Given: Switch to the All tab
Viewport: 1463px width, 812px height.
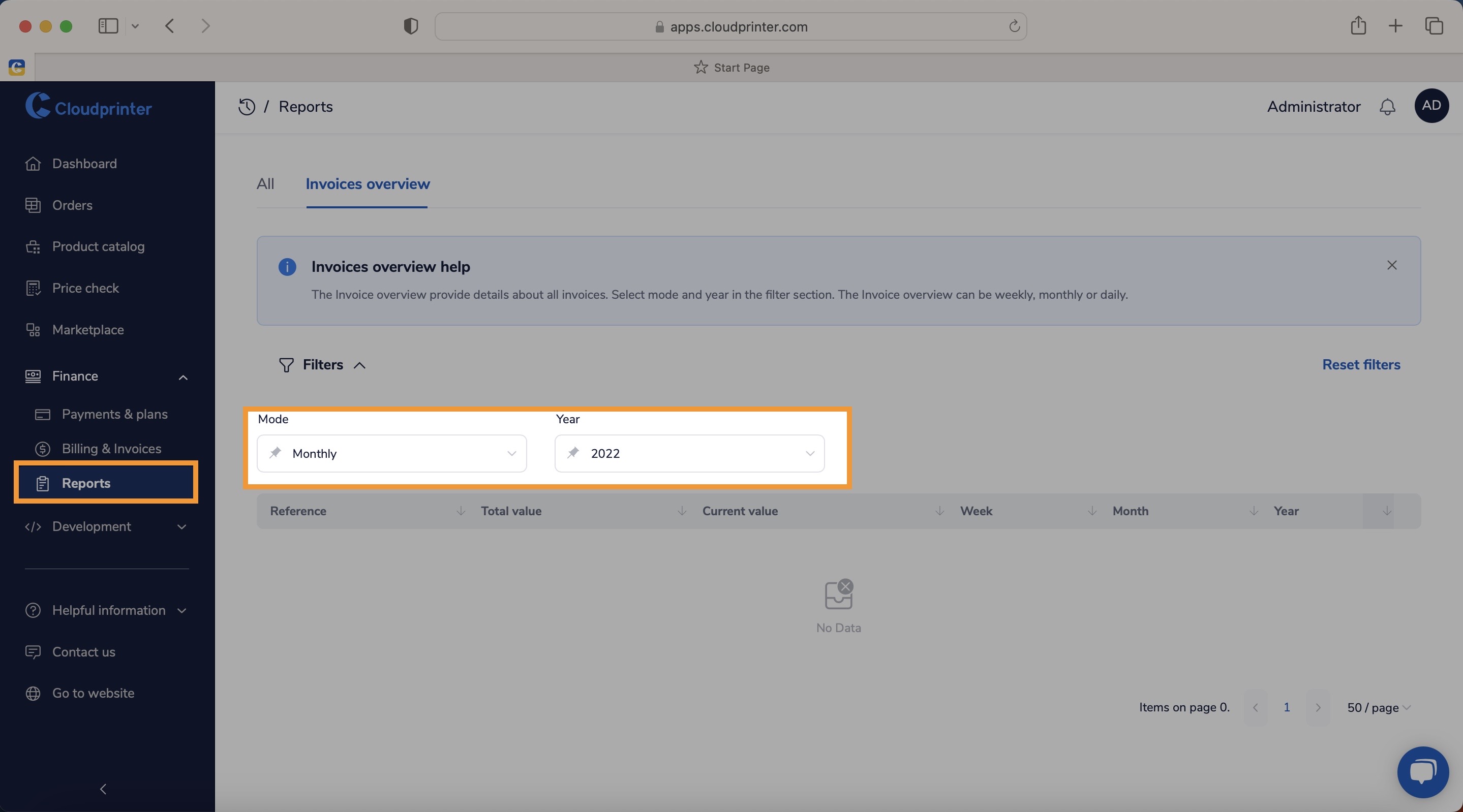Looking at the screenshot, I should point(265,184).
